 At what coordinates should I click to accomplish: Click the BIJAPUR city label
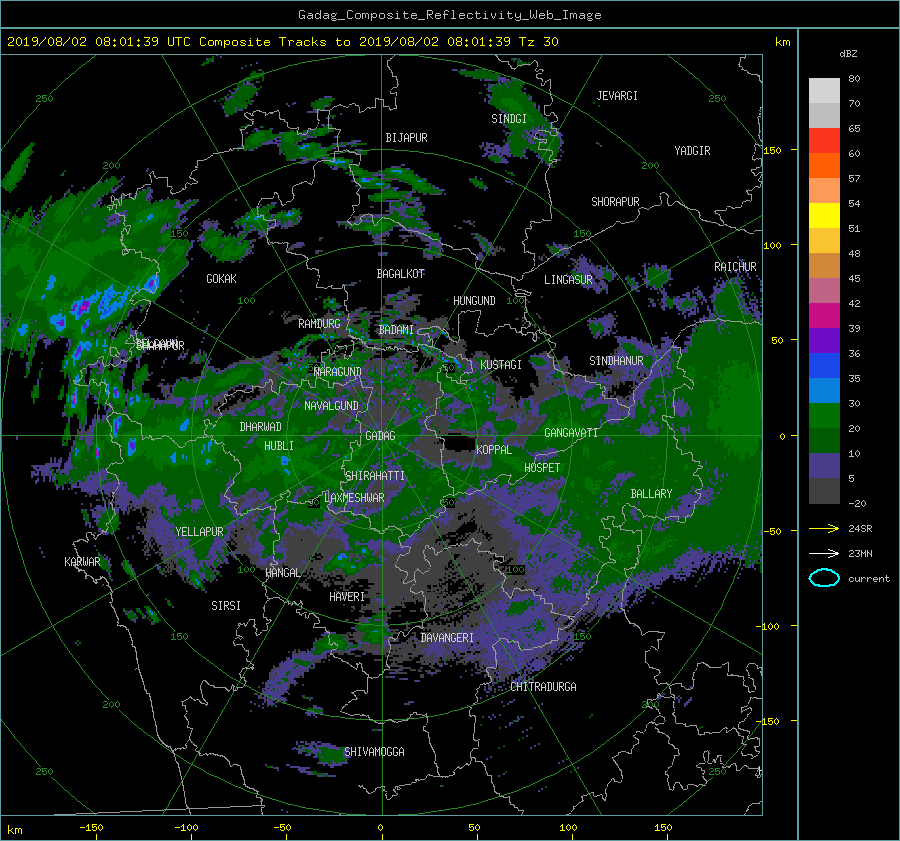406,138
